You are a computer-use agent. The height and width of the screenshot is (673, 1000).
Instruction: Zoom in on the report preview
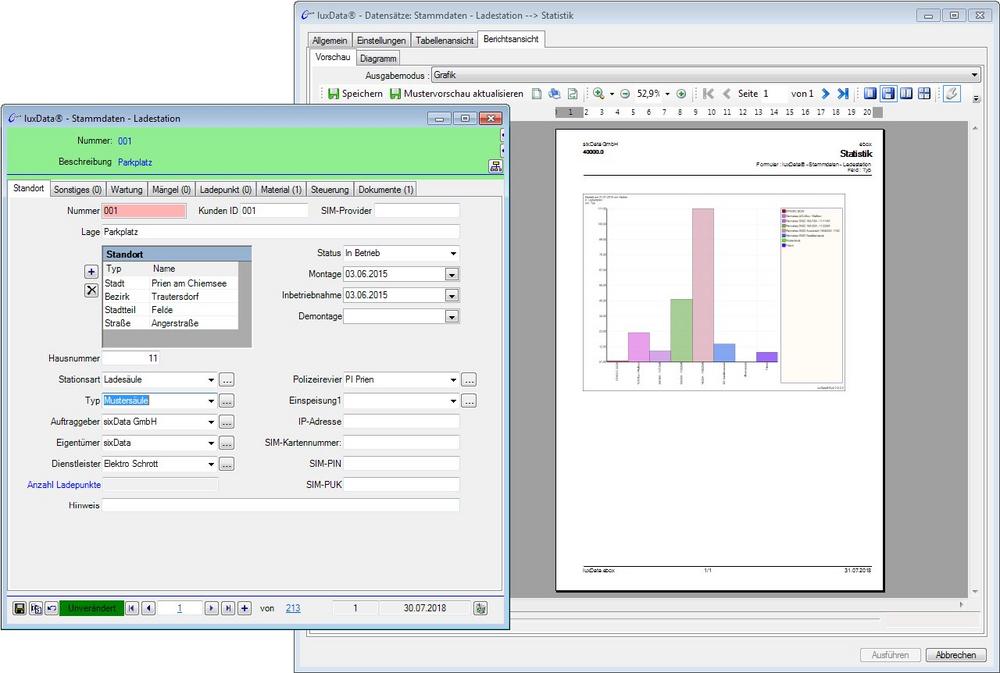[599, 93]
